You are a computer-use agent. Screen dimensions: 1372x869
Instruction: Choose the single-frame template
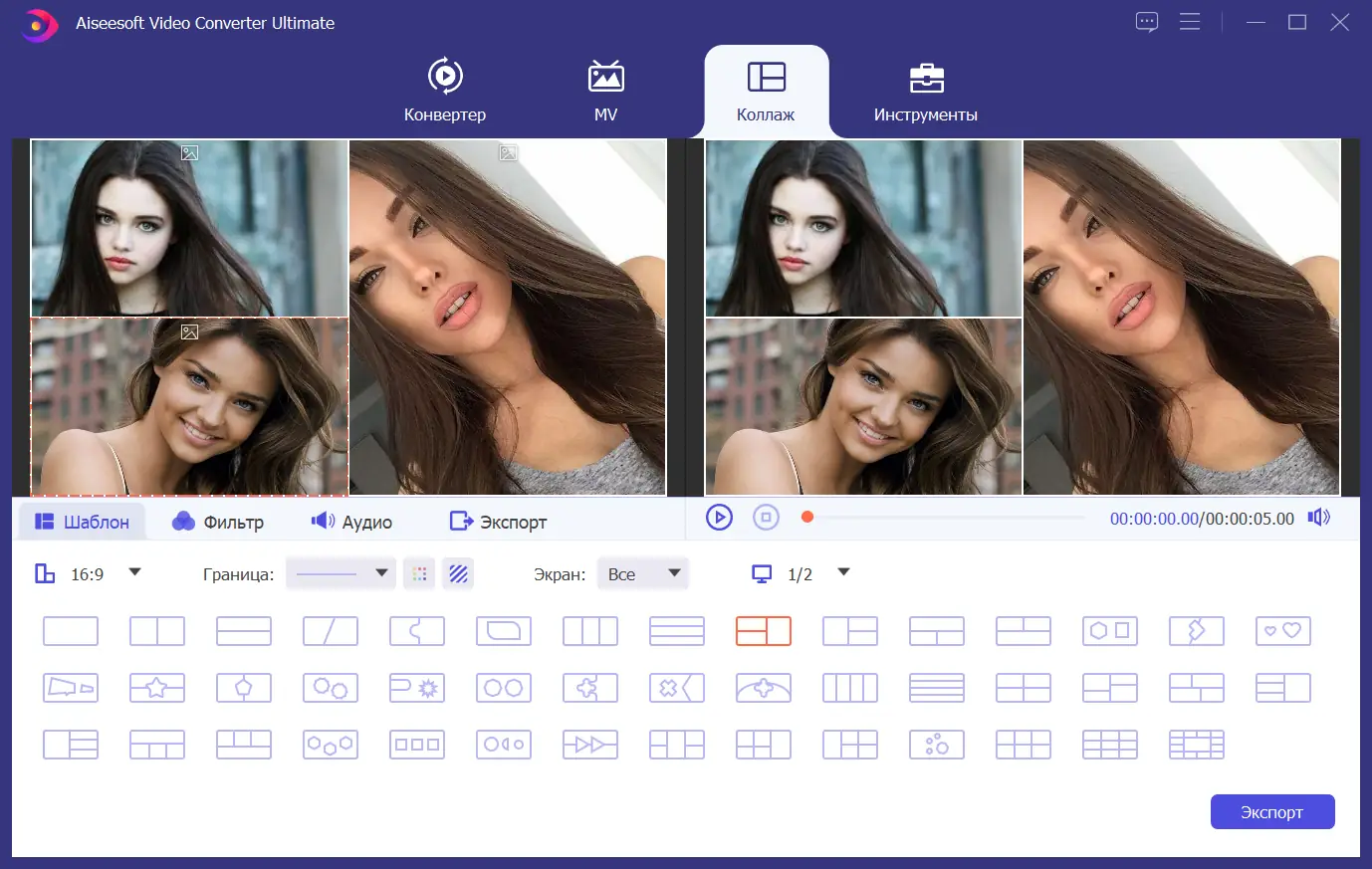(71, 631)
